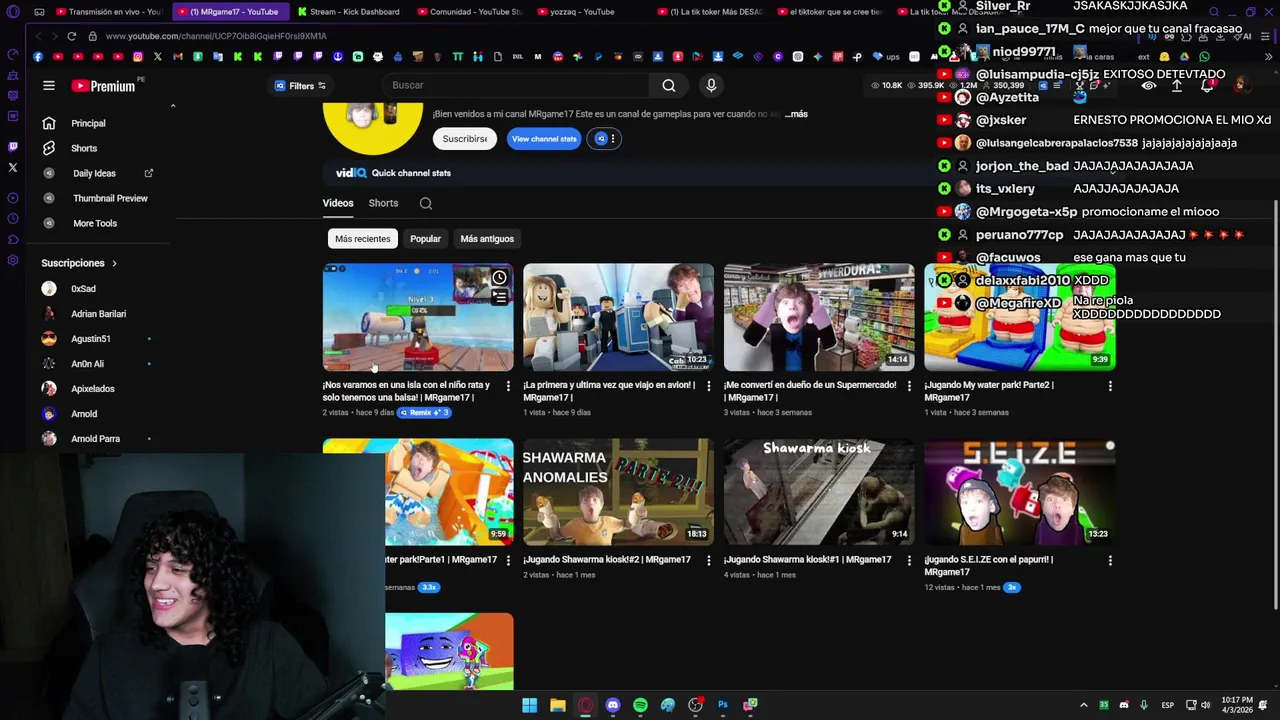This screenshot has width=1280, height=720.
Task: Expand bookmarks overflow double-chevron
Action: click(x=1268, y=57)
